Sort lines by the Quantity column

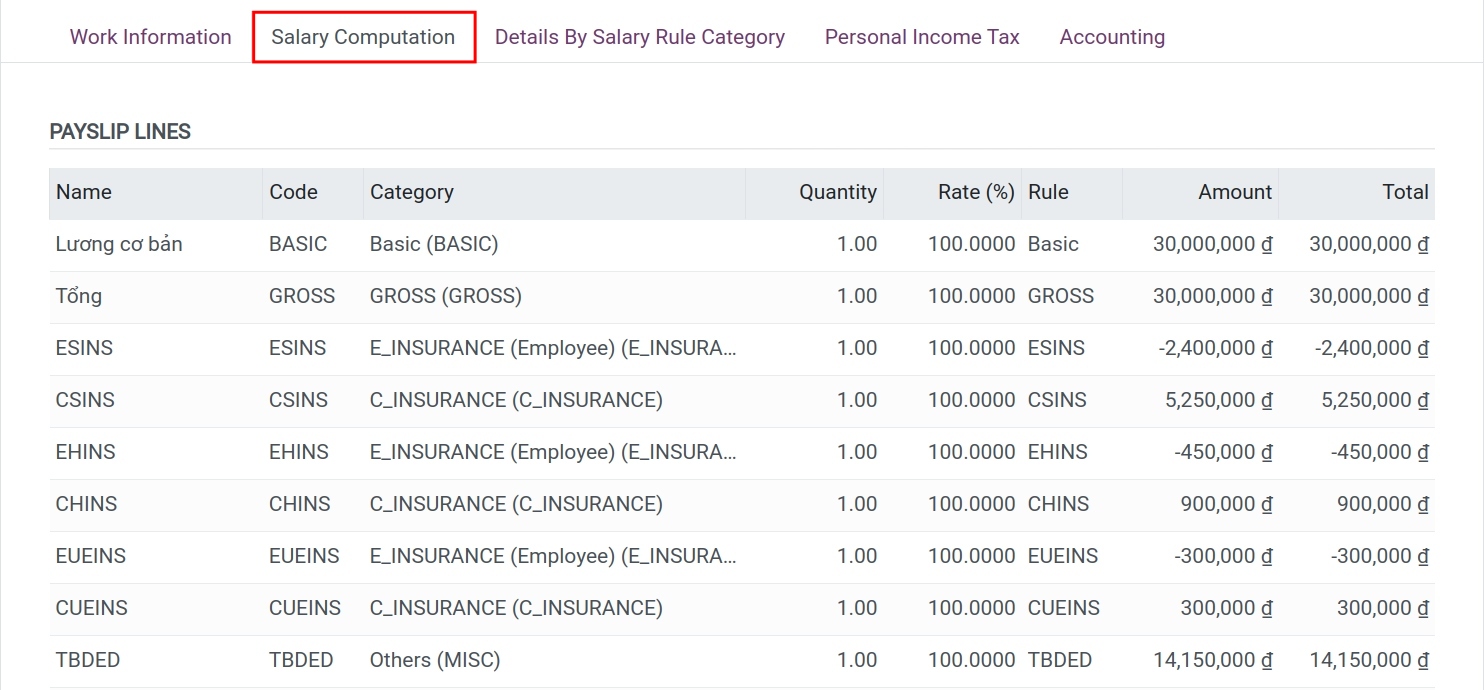837,192
